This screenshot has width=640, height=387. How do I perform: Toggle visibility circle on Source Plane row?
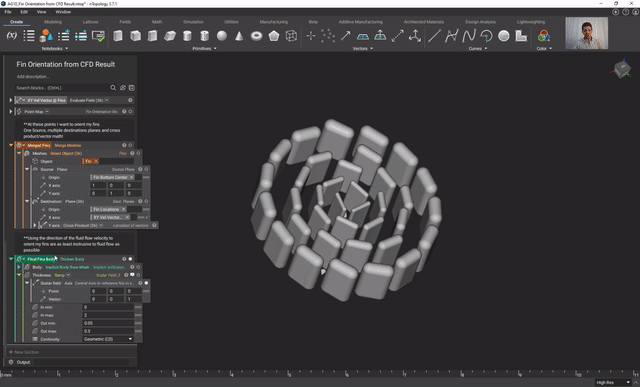(146, 169)
